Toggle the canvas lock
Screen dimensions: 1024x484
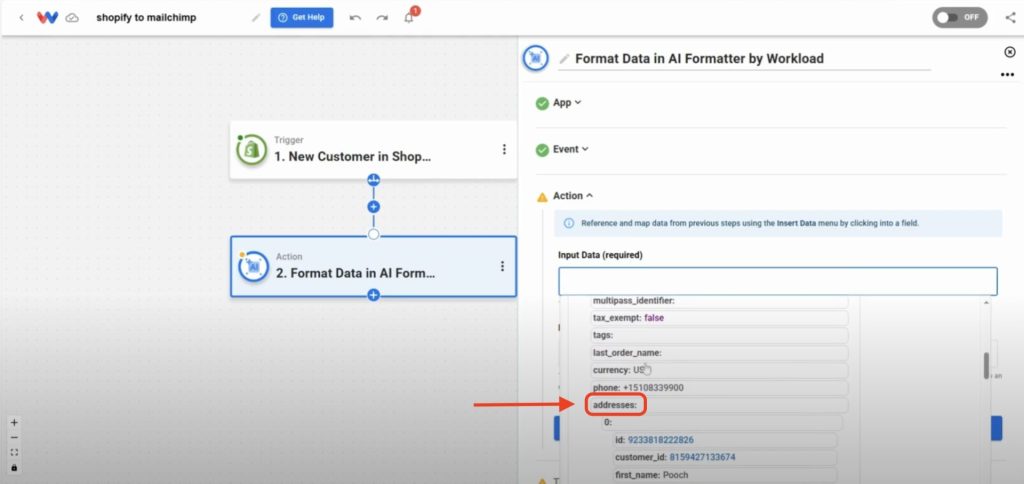[x=14, y=468]
